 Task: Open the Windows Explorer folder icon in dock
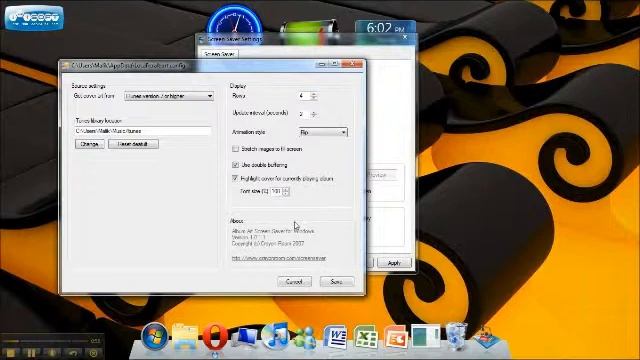pyautogui.click(x=185, y=337)
